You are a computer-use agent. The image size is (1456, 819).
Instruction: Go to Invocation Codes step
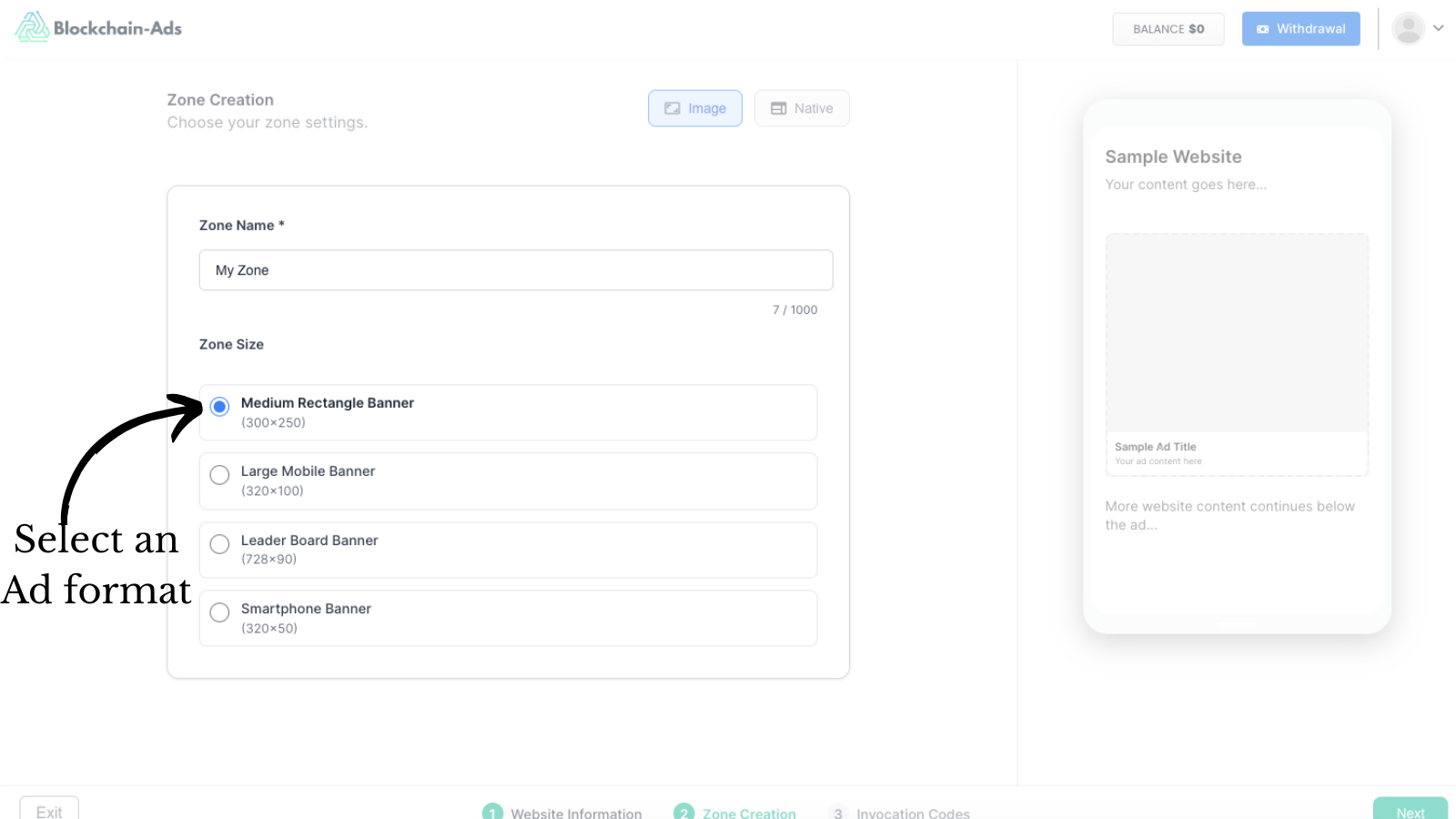pos(899,813)
